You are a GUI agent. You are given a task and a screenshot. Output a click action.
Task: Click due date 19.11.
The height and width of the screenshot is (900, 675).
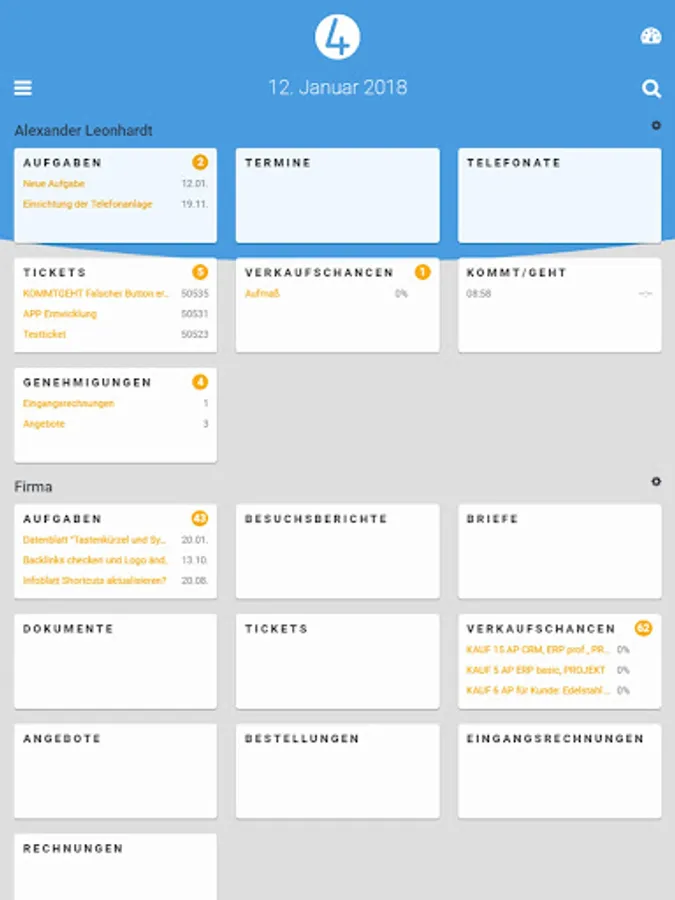tap(195, 204)
